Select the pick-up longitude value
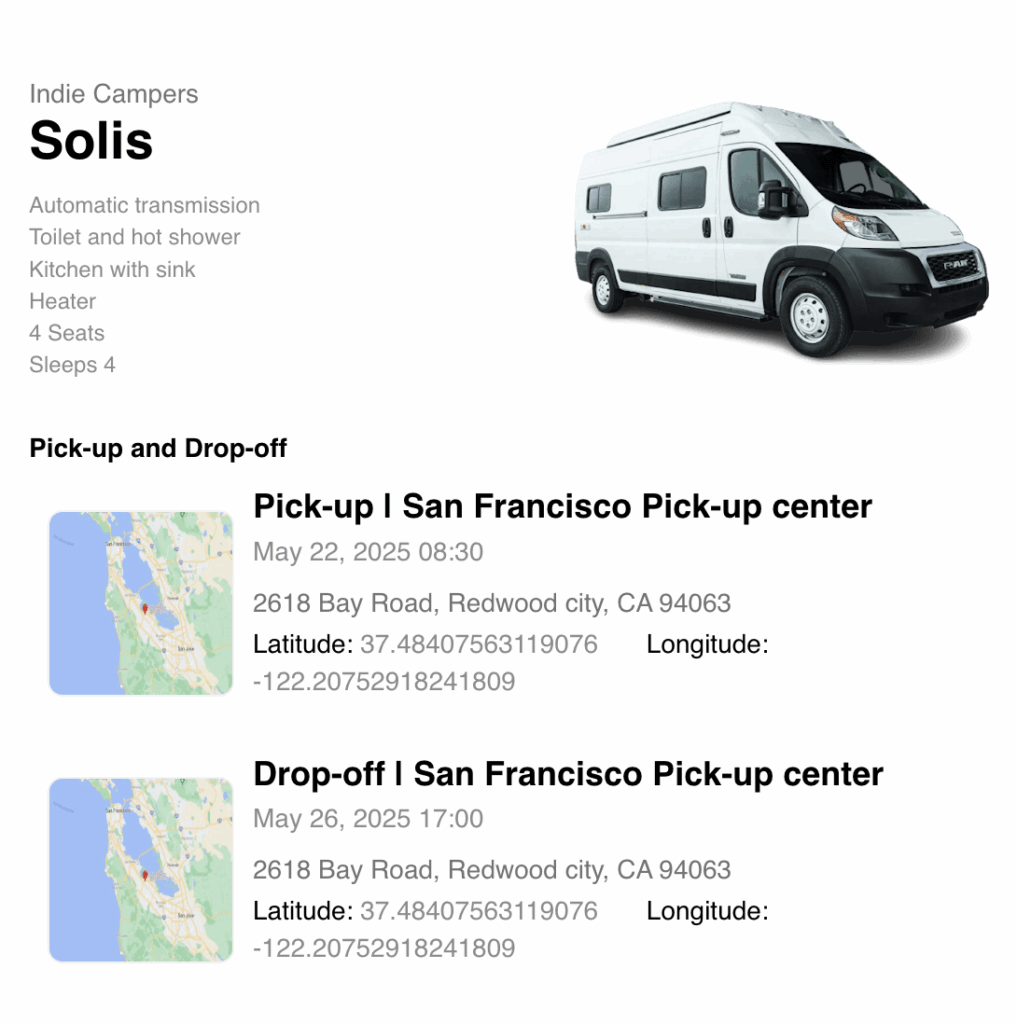 [x=384, y=681]
